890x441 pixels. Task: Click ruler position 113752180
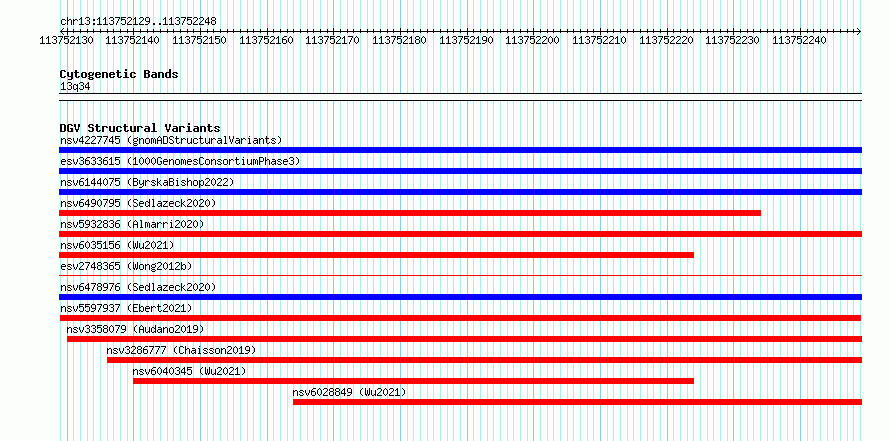399,41
